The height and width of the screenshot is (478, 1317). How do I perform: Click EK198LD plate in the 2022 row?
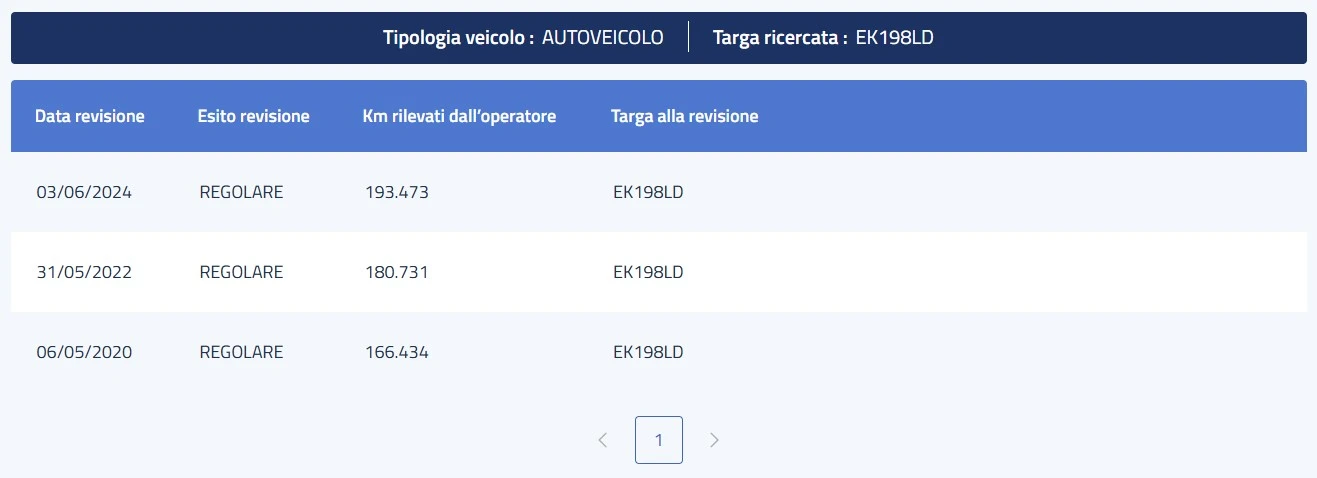(648, 272)
